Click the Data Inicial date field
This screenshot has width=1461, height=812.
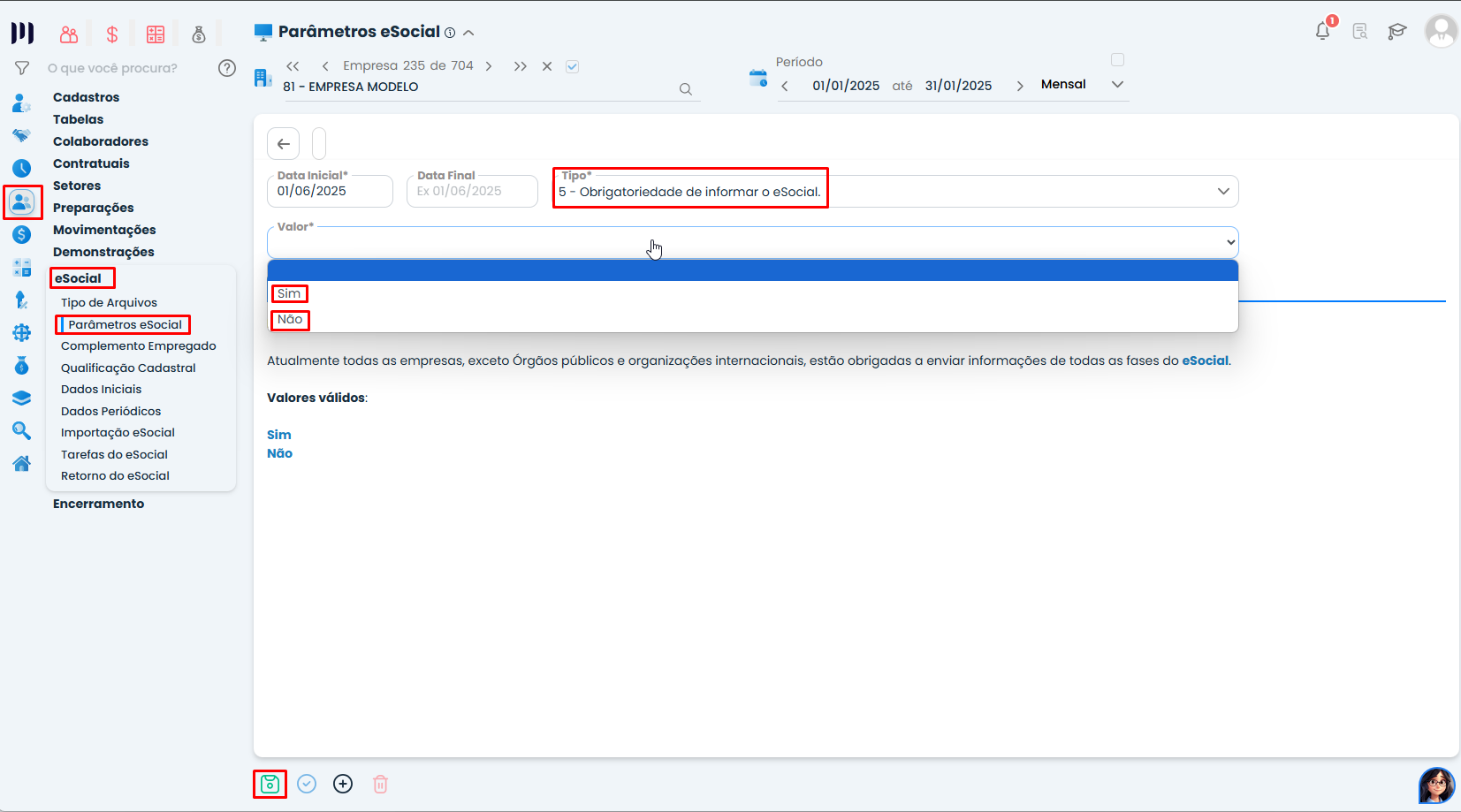pos(329,191)
